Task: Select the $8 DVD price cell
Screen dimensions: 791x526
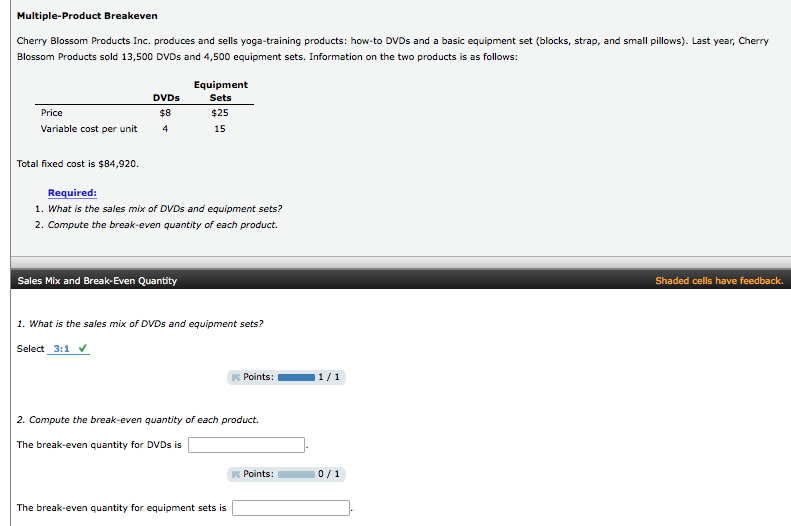Action: (x=165, y=113)
